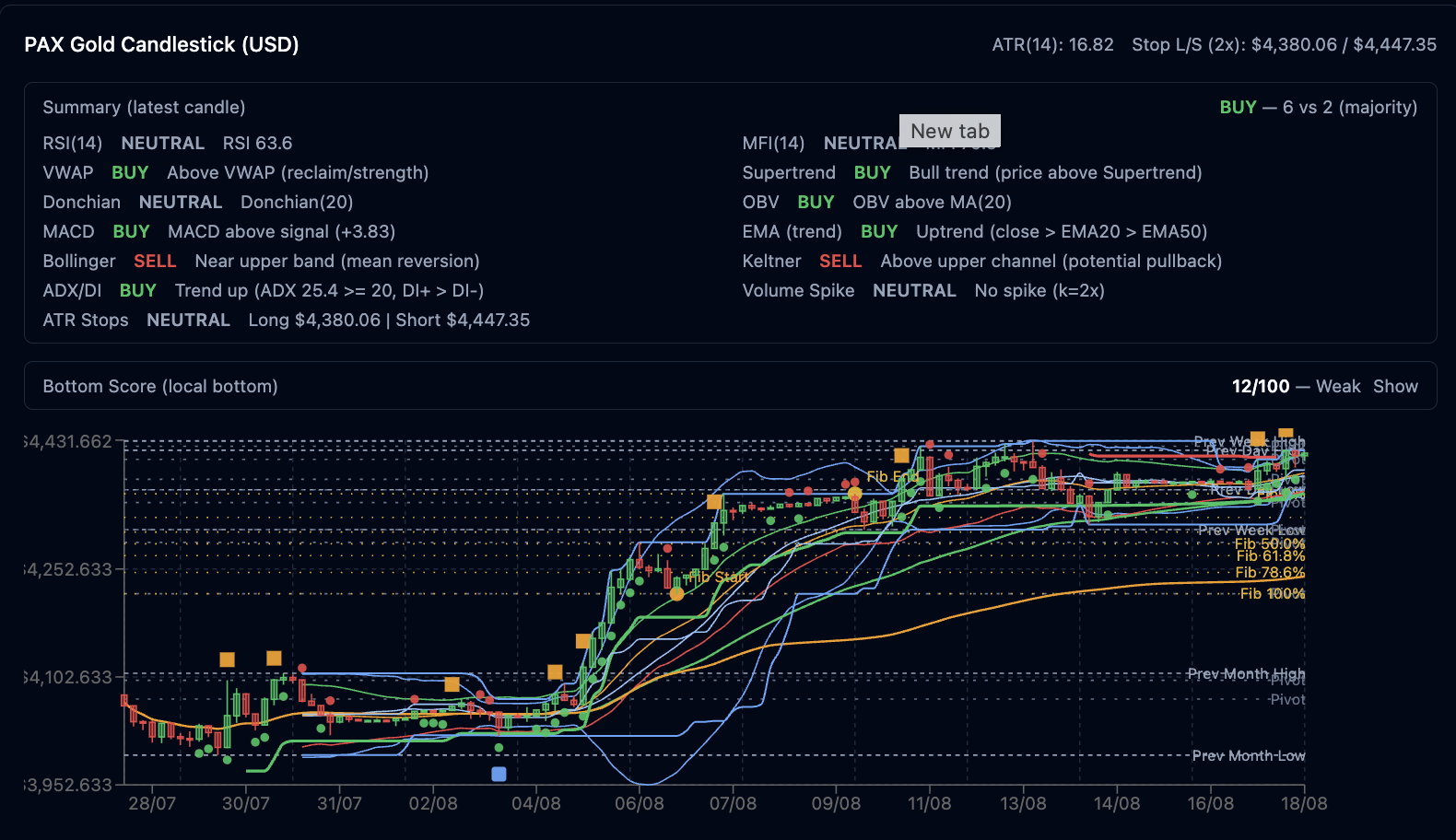Click the Bottom Score (local bottom) header

click(160, 386)
